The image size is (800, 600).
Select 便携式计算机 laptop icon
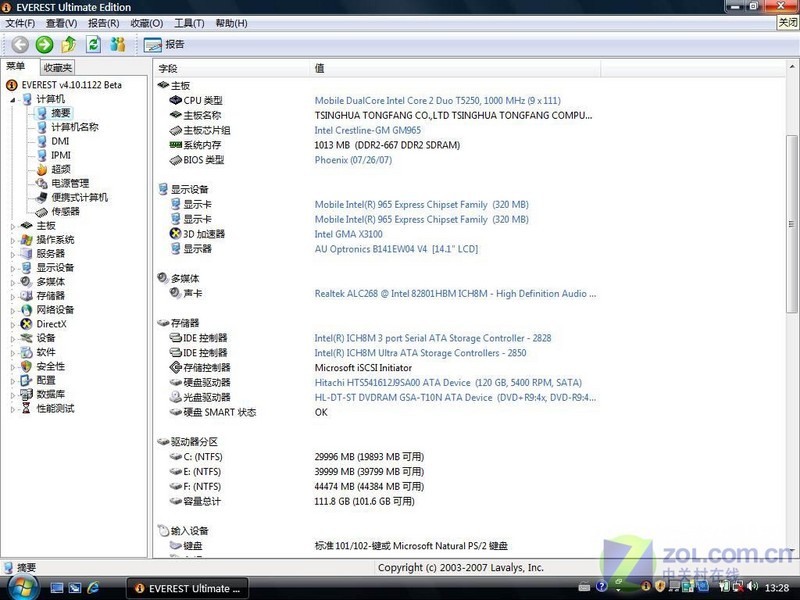click(x=41, y=197)
